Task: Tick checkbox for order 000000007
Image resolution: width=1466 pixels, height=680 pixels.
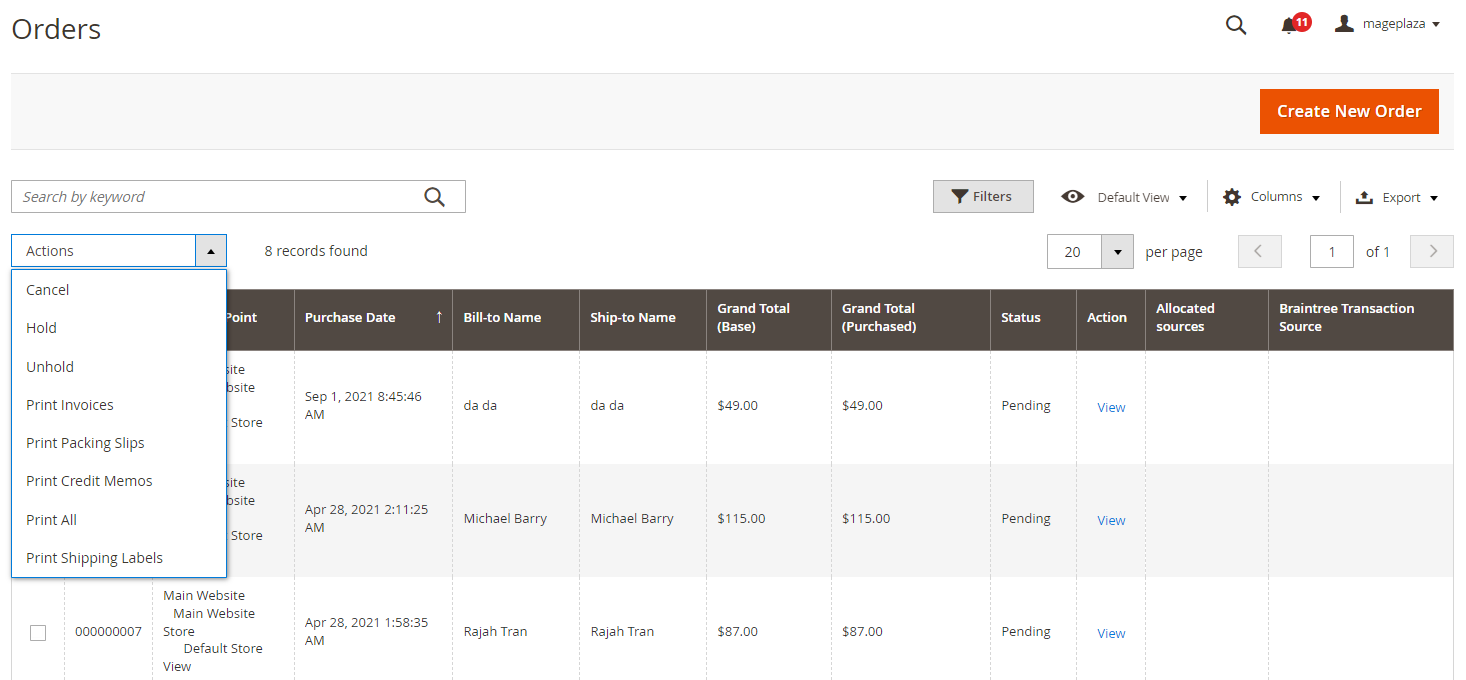Action: tap(38, 633)
